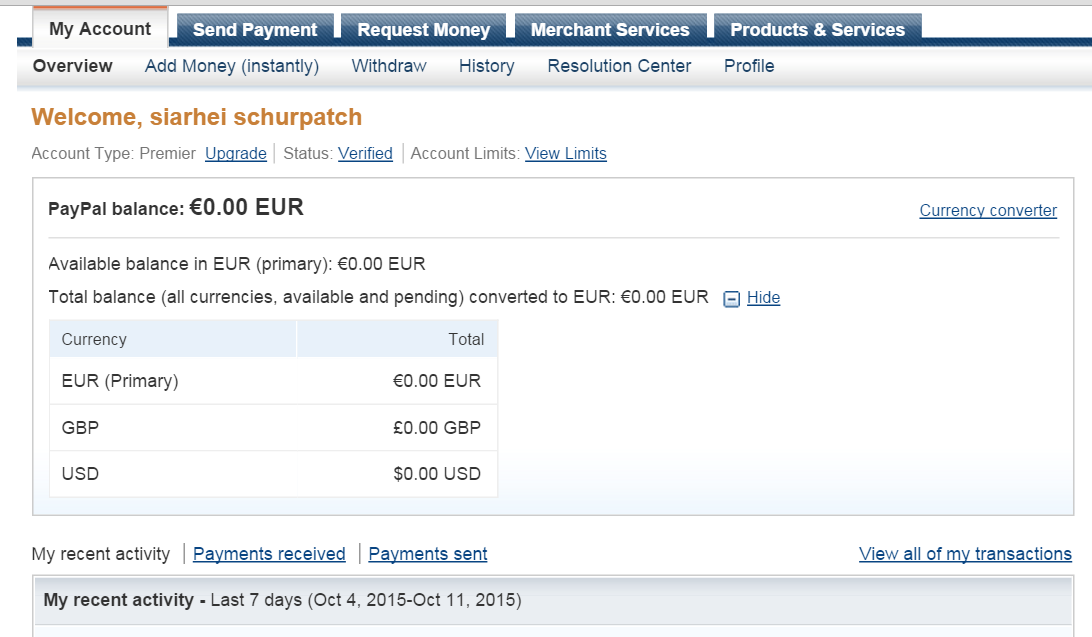
Task: View the Profile page
Action: click(749, 66)
